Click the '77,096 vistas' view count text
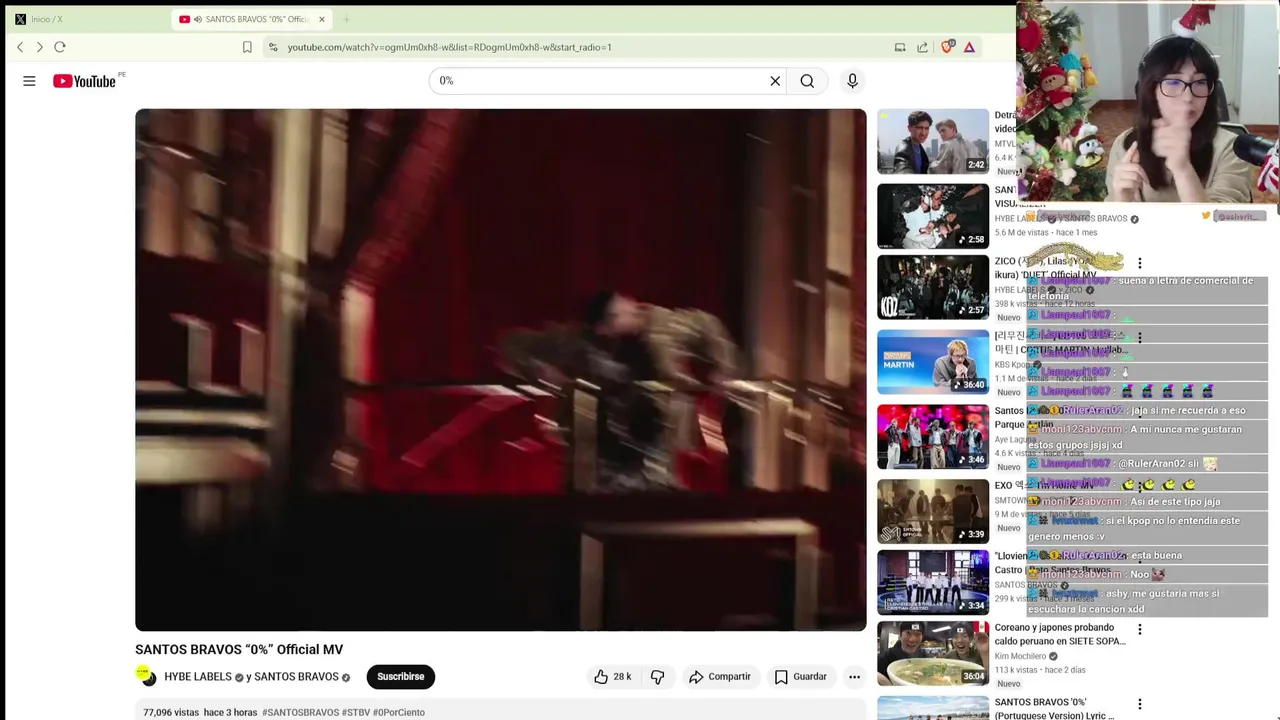The image size is (1280, 720). pos(171,713)
